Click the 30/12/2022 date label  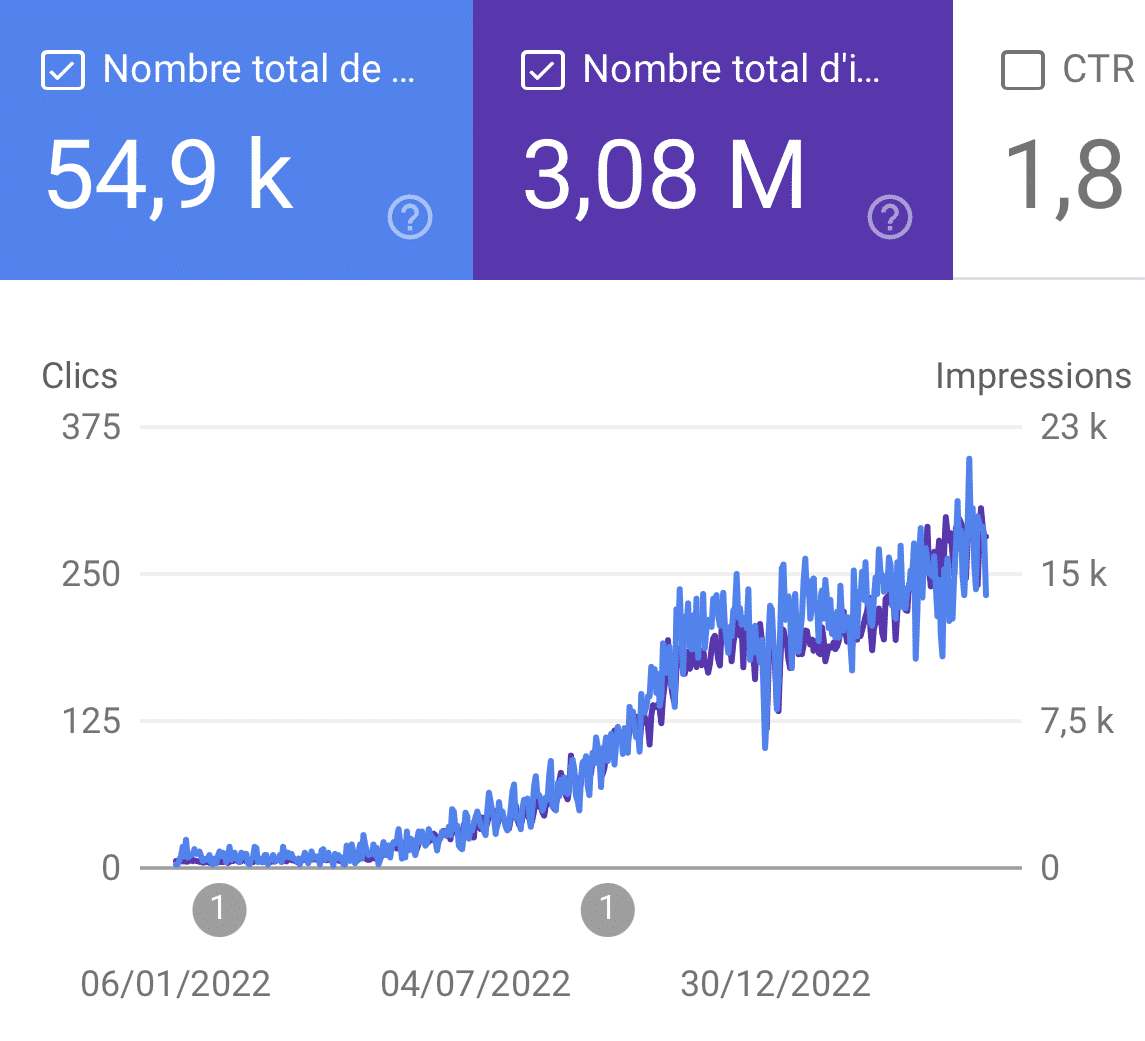point(776,984)
